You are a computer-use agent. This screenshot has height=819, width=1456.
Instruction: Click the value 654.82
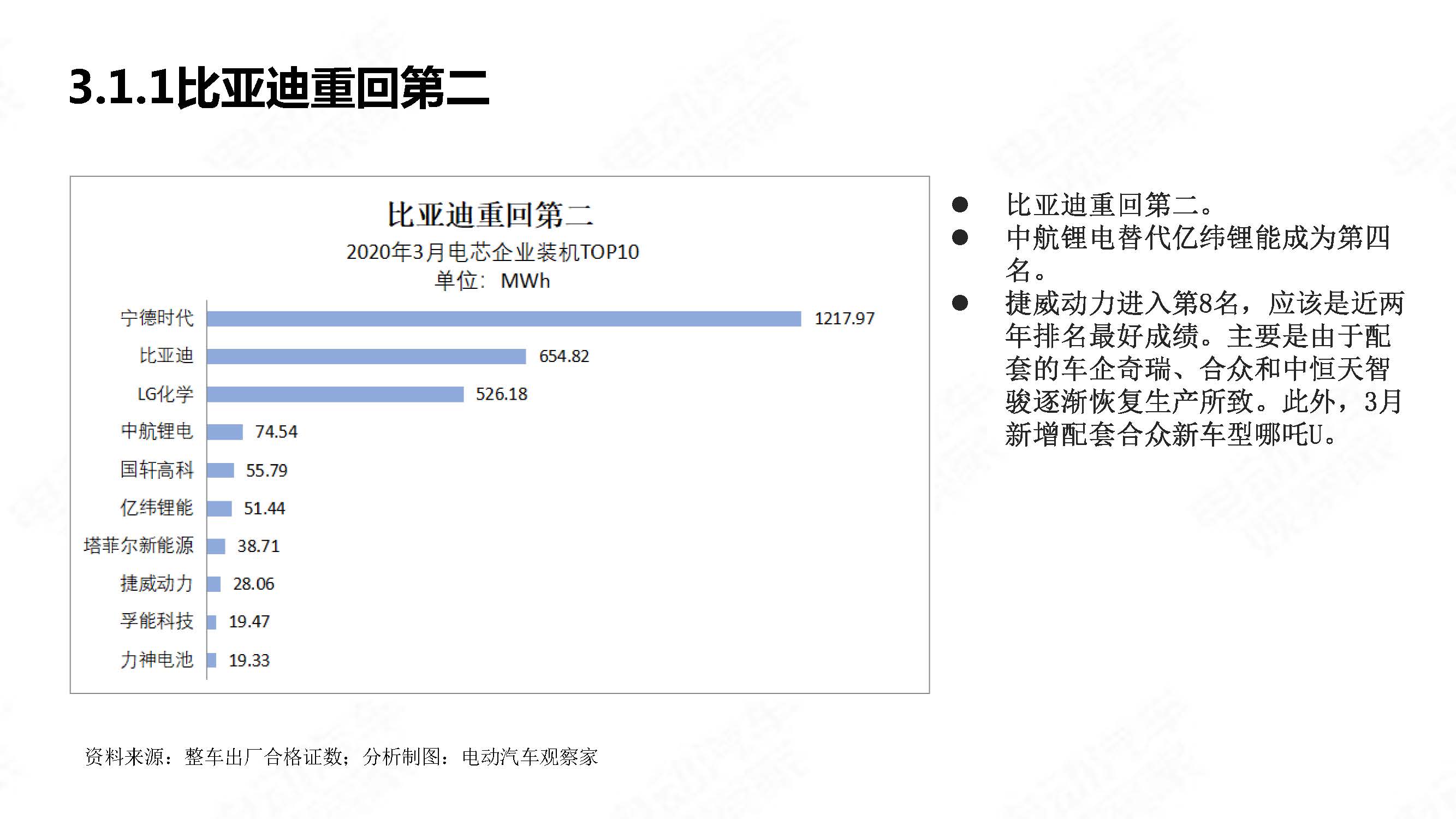pos(563,357)
